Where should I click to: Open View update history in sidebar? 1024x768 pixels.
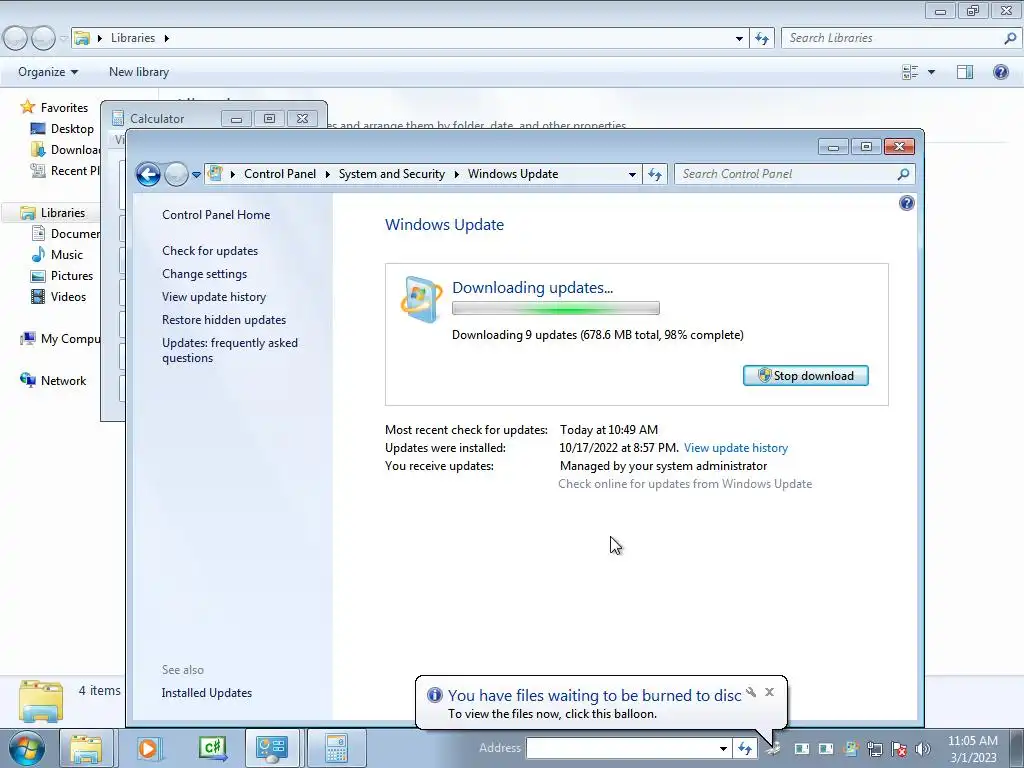[x=214, y=296]
